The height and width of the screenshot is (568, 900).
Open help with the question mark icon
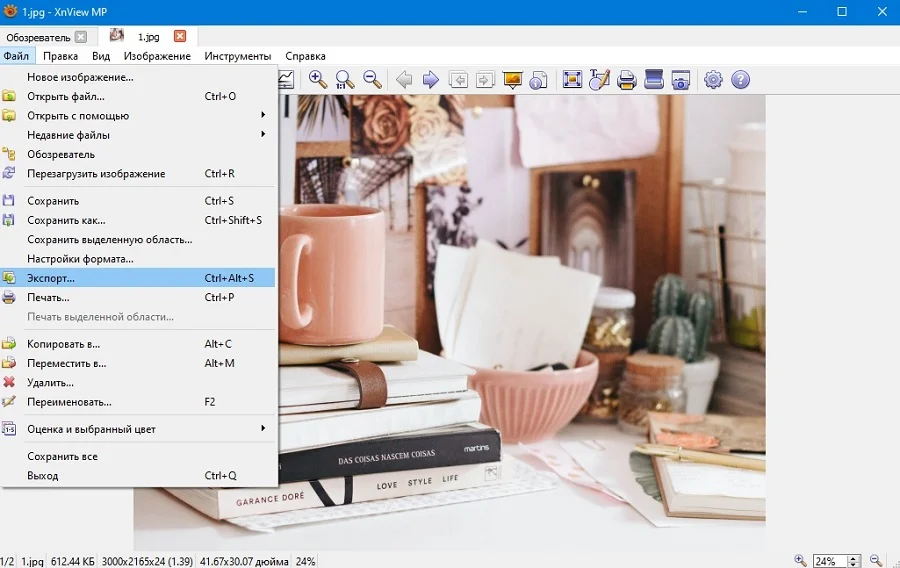click(x=740, y=79)
